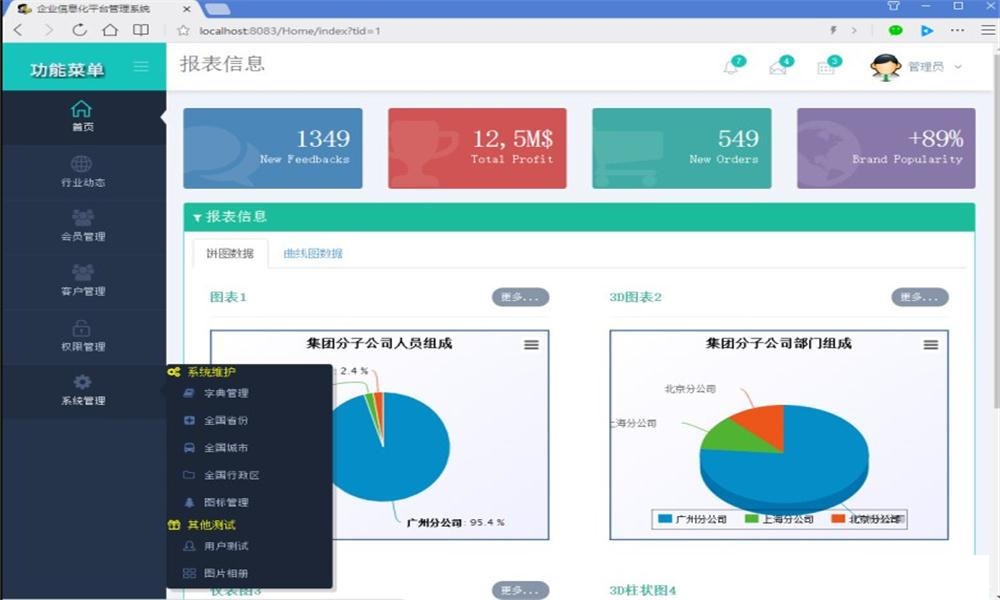Click the lower-left 更多... button above the pie chart row

[x=520, y=590]
